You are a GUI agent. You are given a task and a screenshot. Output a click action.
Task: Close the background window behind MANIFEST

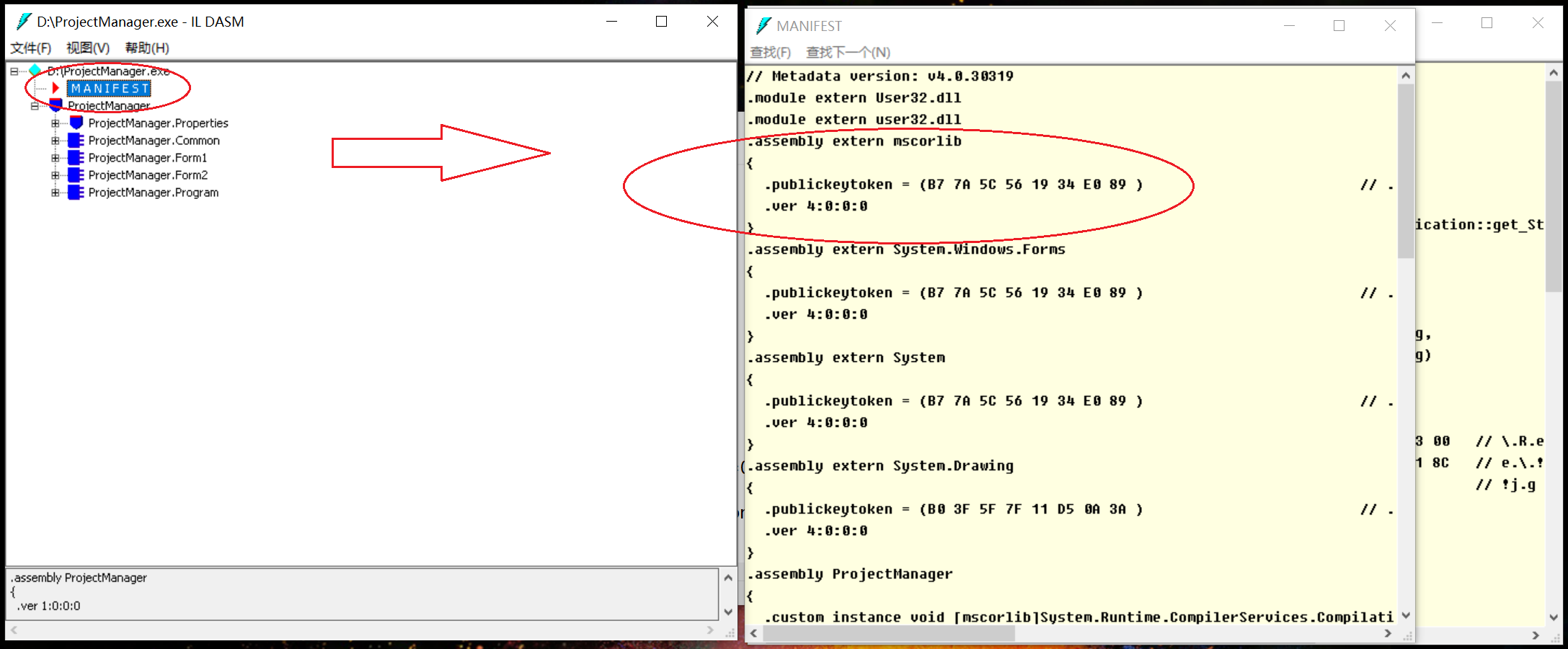[x=1538, y=23]
